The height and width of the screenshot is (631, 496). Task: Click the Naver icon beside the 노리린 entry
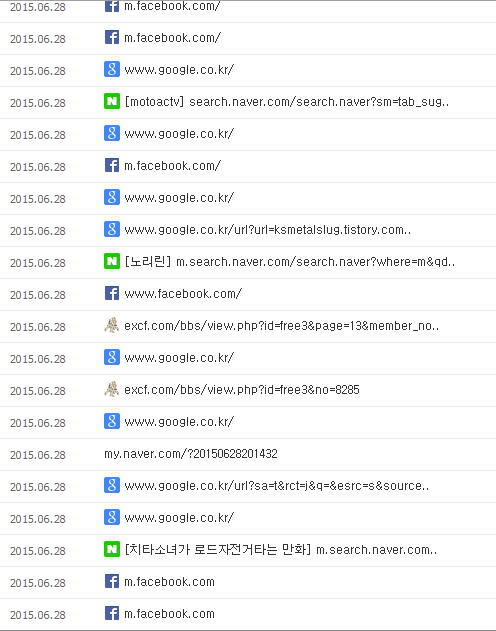[x=112, y=261]
